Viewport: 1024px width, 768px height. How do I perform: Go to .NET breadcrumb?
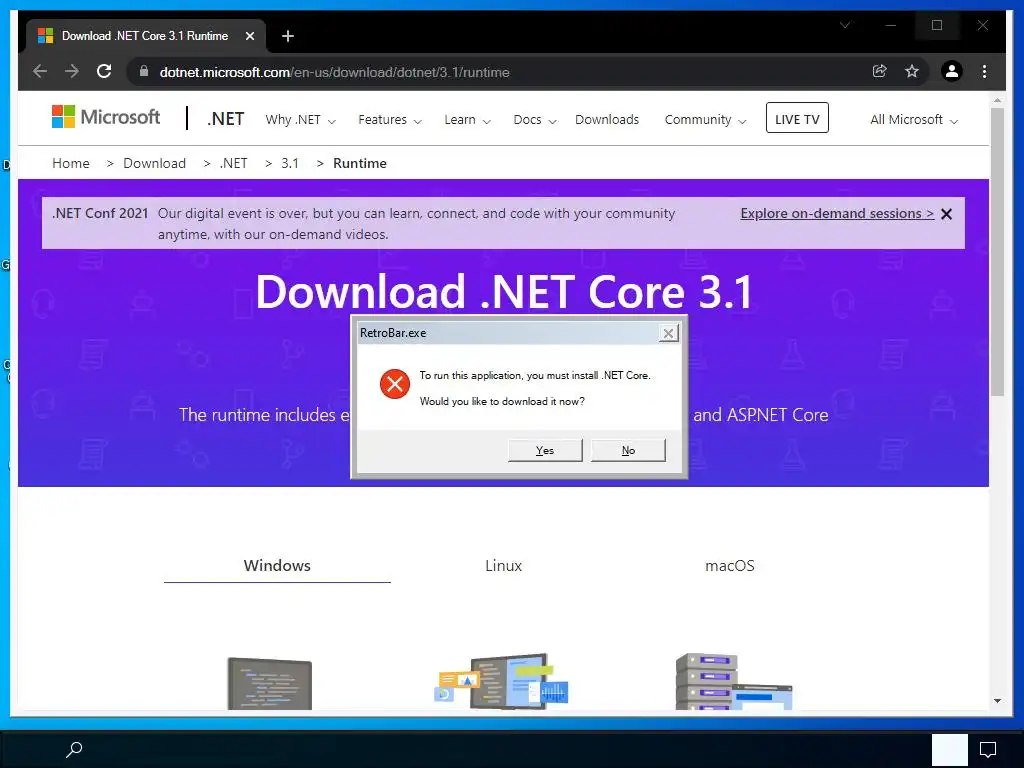pyautogui.click(x=233, y=163)
